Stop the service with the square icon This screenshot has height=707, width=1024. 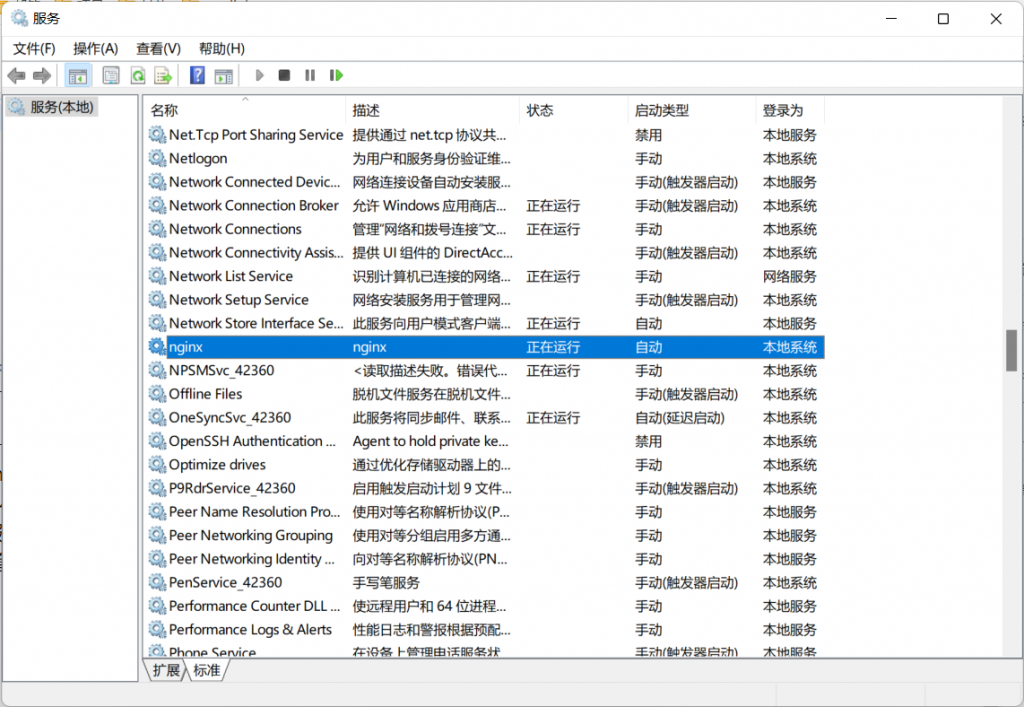[285, 75]
